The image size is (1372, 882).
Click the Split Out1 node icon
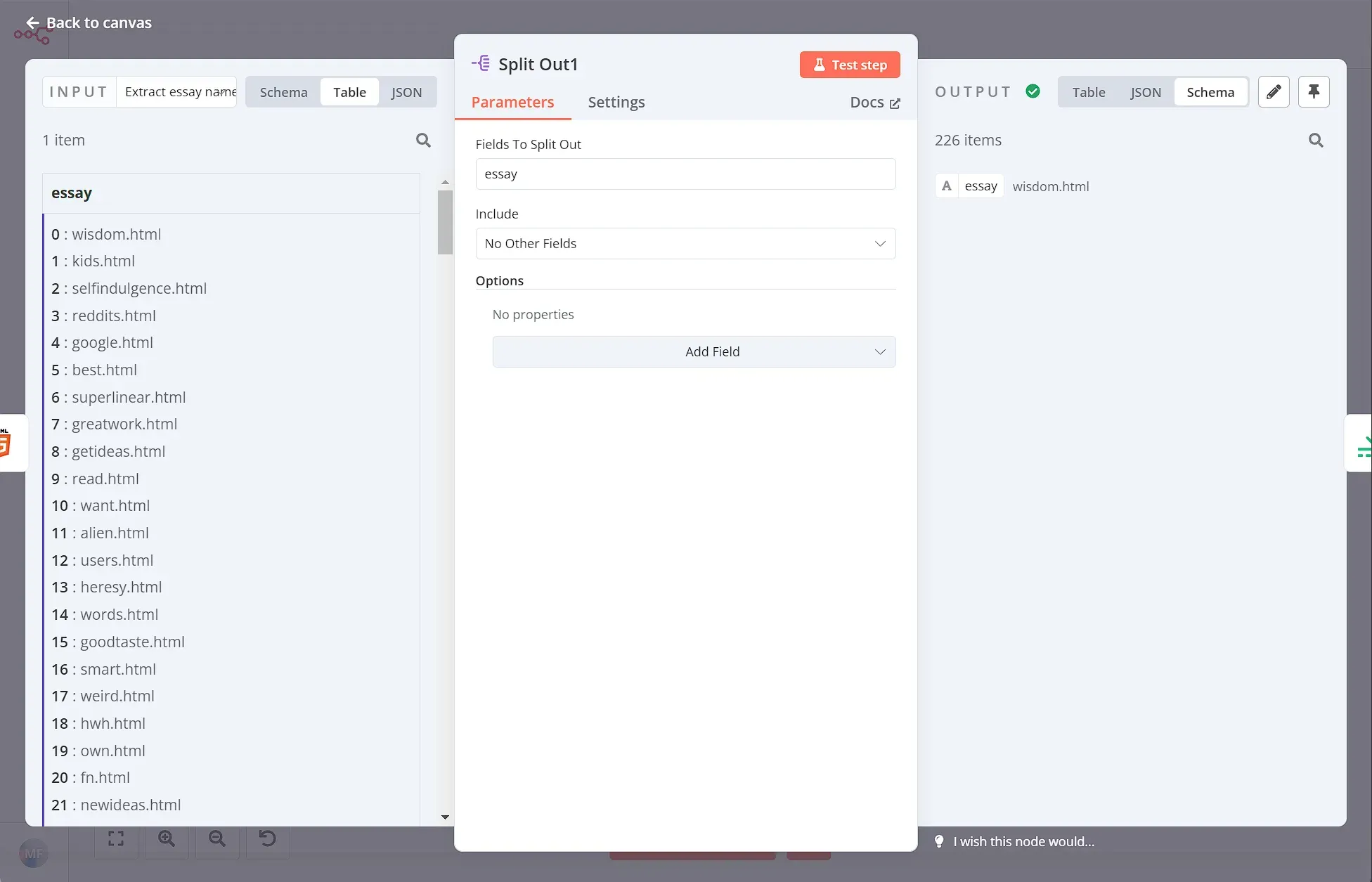[x=481, y=64]
